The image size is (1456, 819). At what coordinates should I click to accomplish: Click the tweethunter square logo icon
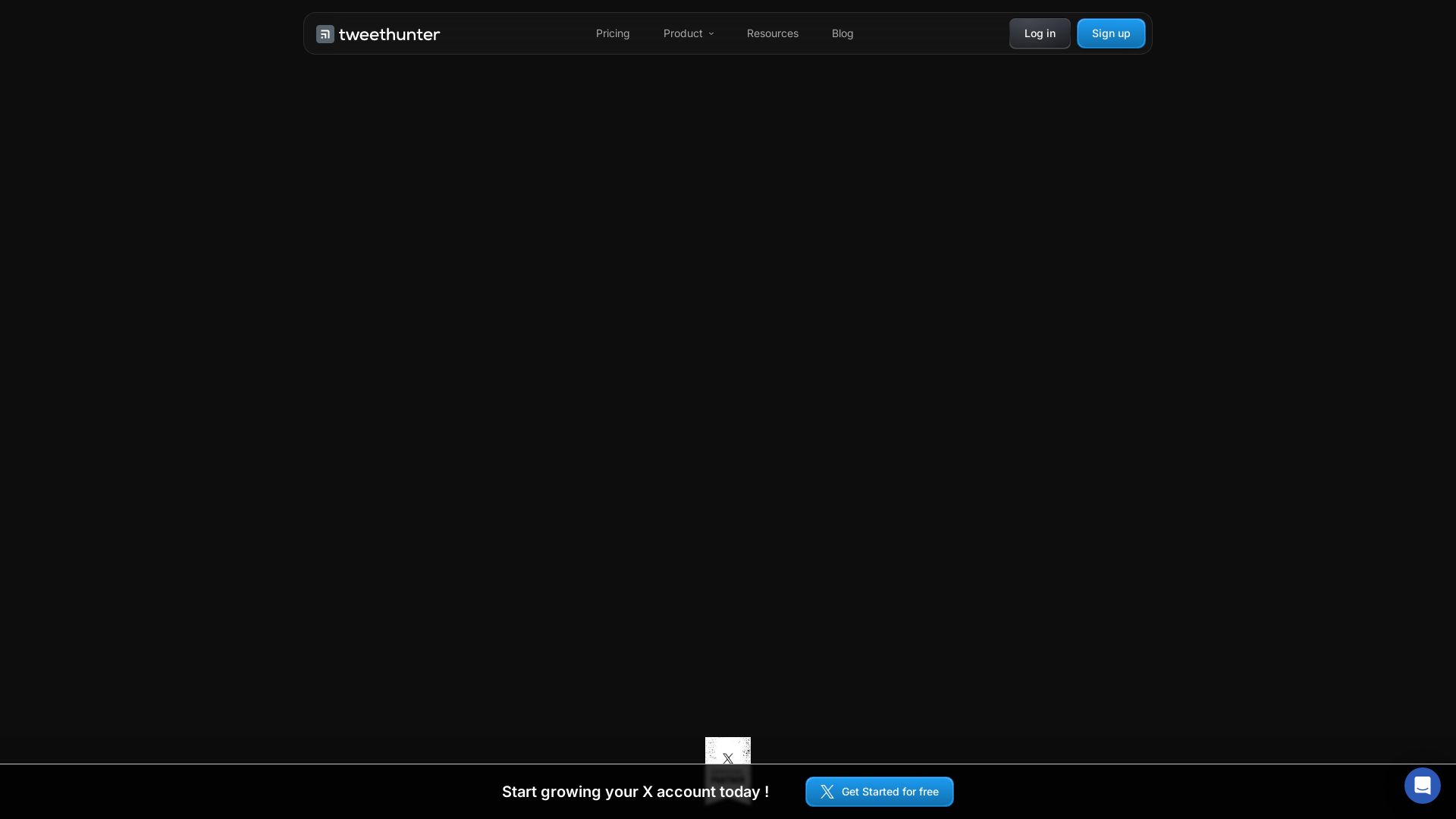point(325,34)
